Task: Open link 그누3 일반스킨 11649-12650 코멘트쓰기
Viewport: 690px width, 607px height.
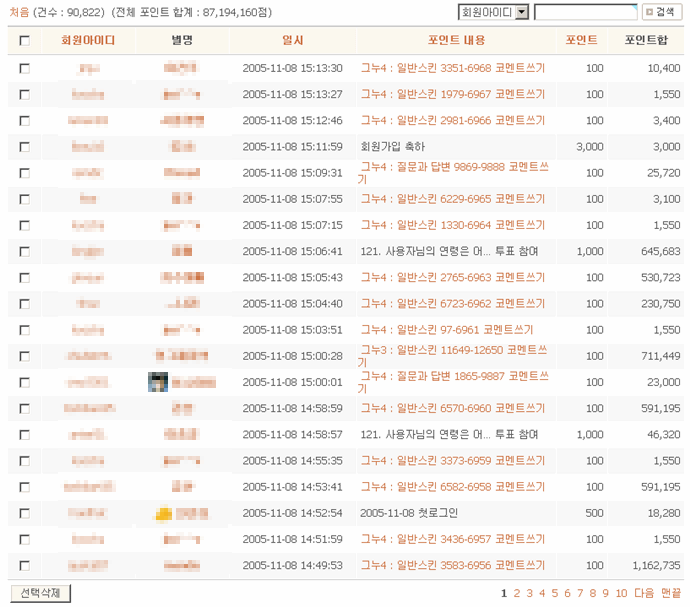Action: click(454, 356)
